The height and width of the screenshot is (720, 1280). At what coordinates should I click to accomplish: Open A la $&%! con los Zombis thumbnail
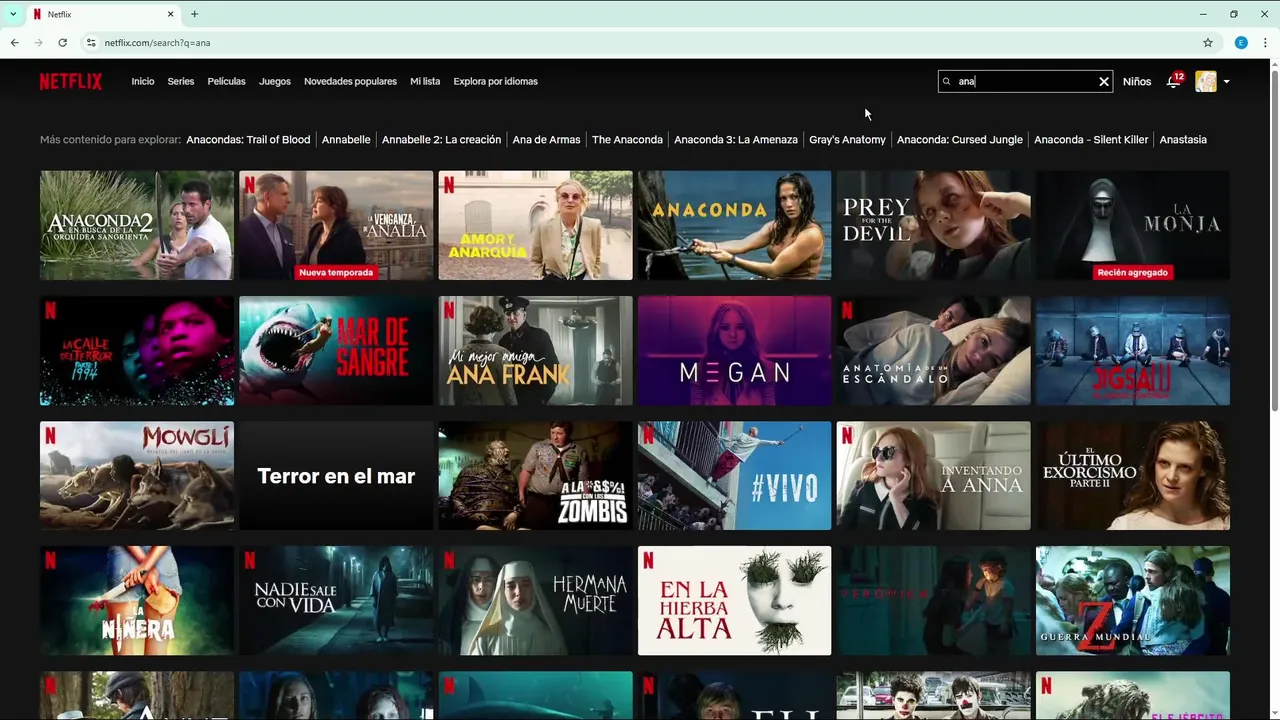coord(535,475)
